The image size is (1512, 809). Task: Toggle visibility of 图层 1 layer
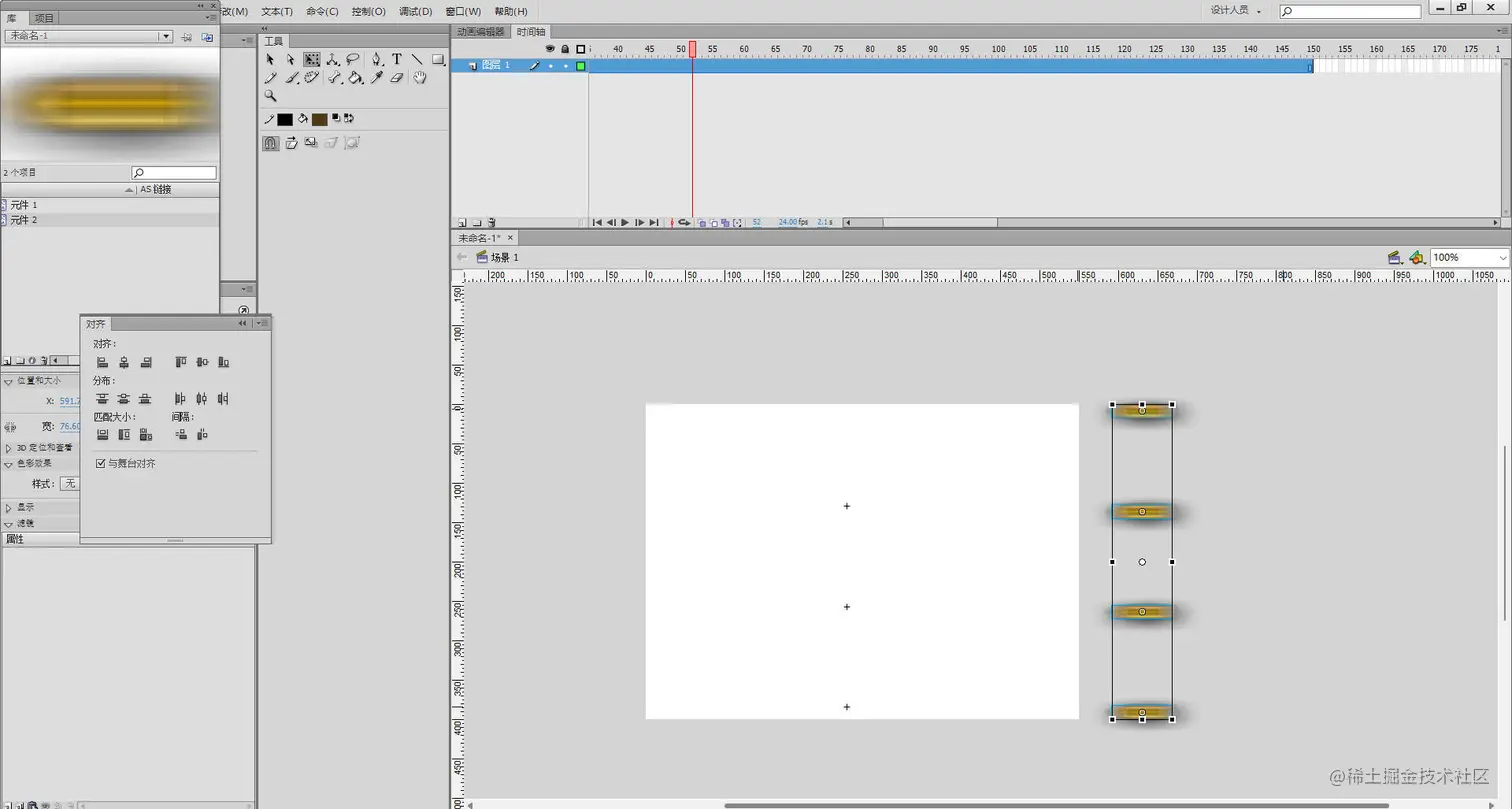pyautogui.click(x=551, y=65)
